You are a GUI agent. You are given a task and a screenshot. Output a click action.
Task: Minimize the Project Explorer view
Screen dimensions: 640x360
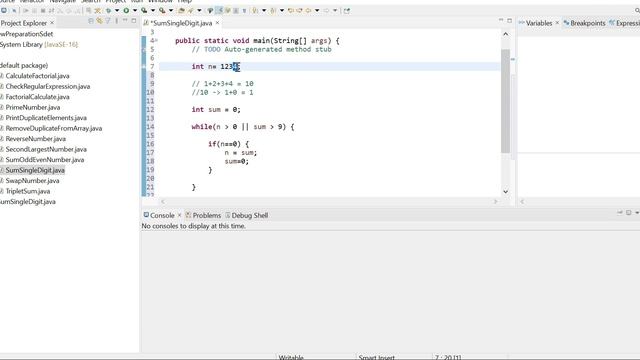(125, 20)
